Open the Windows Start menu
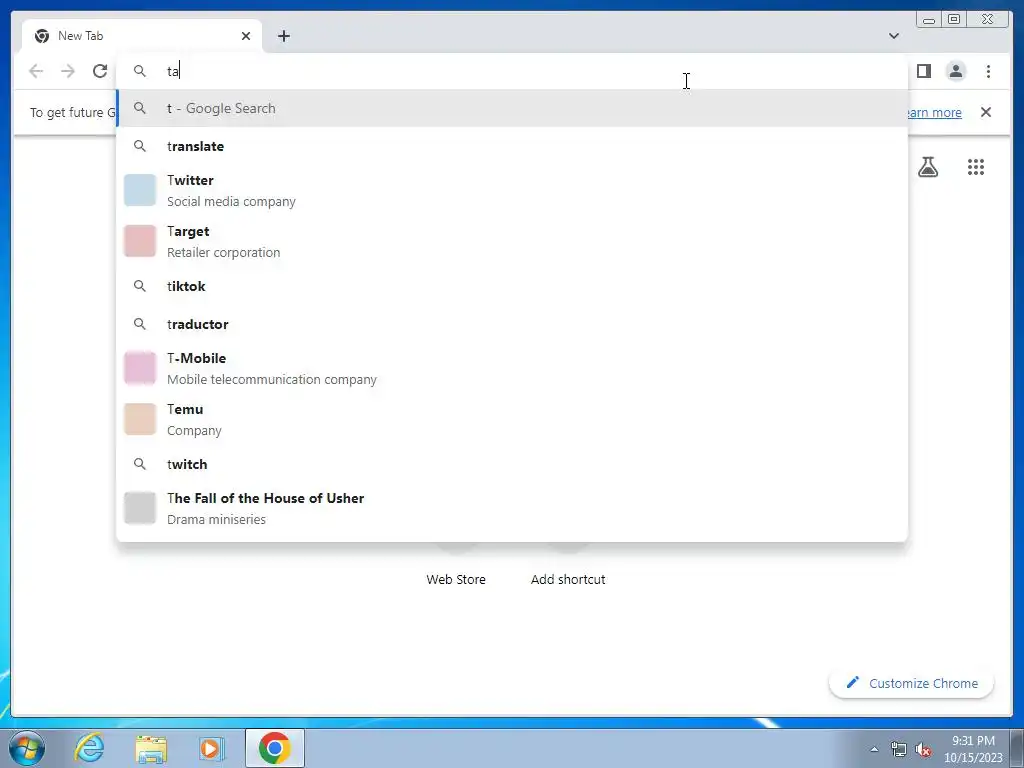 [x=27, y=748]
